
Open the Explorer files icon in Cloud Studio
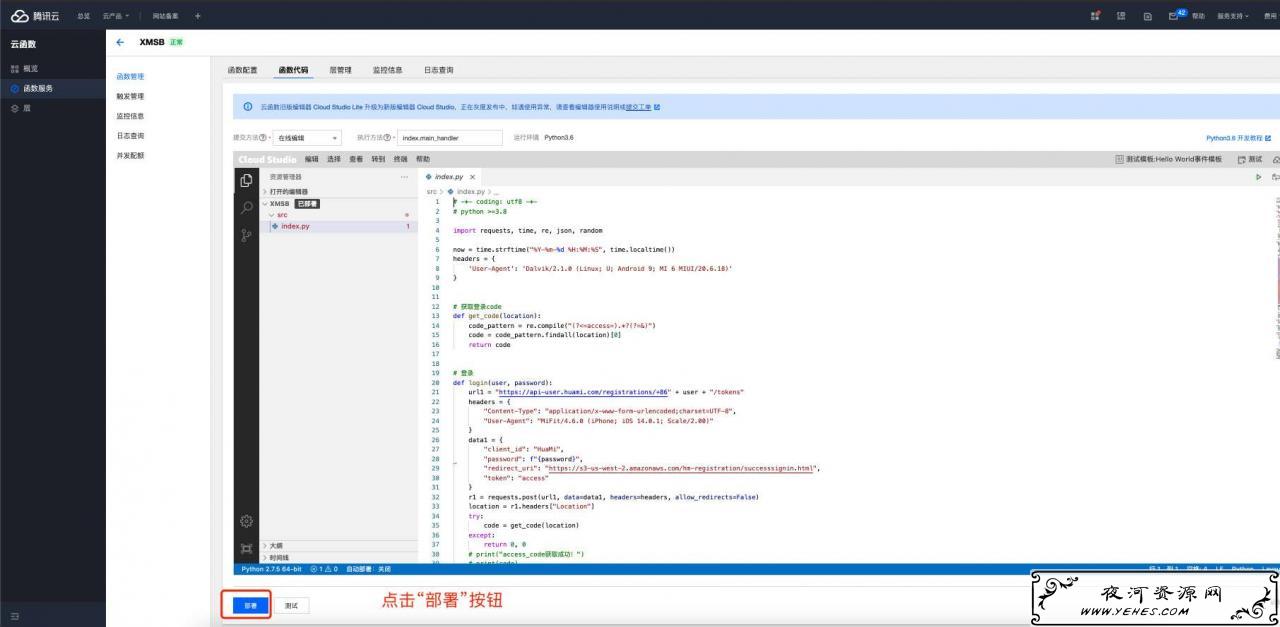[246, 180]
